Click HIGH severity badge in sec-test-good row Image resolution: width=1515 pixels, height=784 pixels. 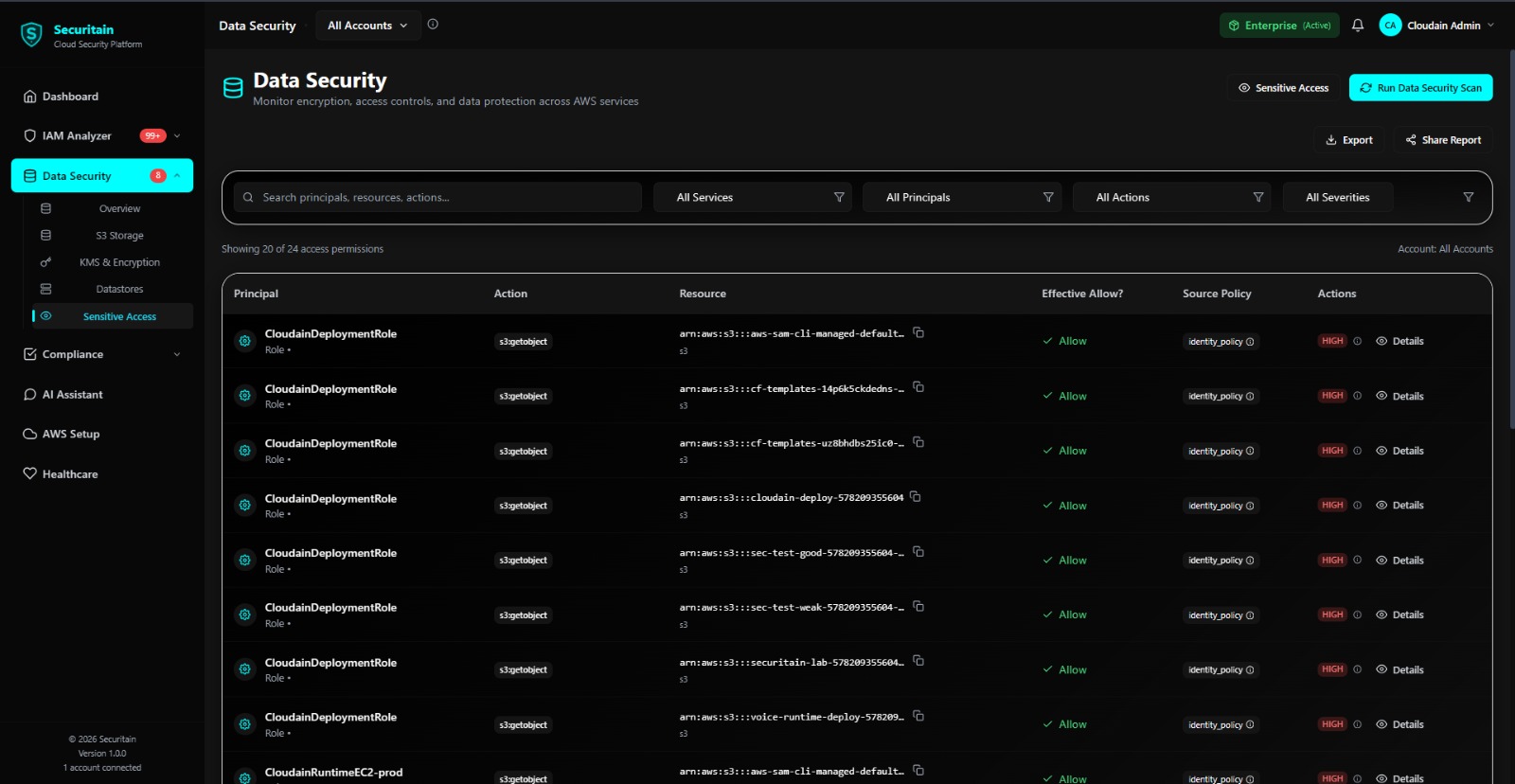[1332, 561]
